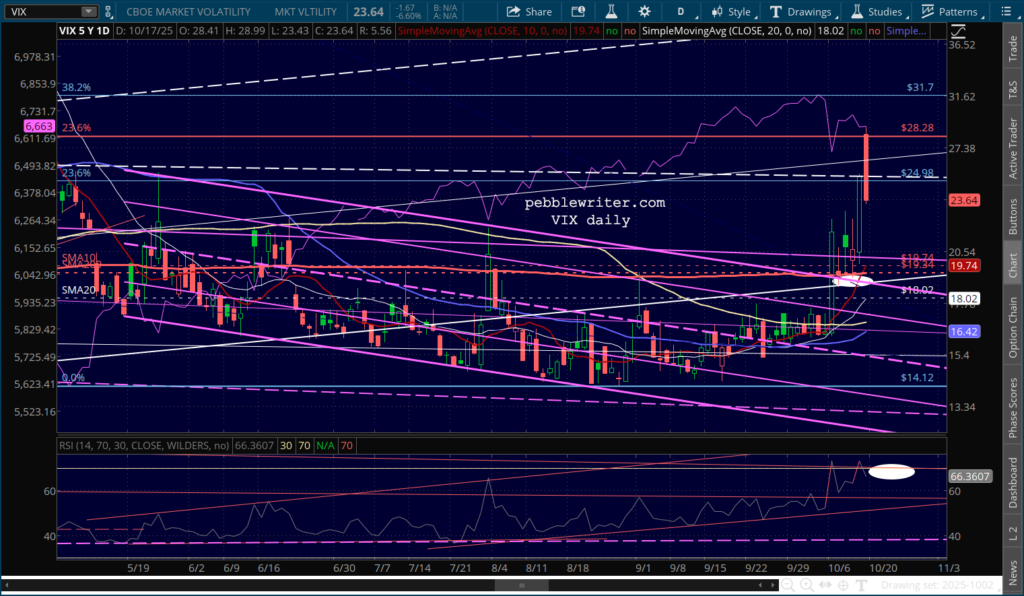Click the green N/A RSI header value
Screen dimensions: 1024x596
tap(325, 445)
